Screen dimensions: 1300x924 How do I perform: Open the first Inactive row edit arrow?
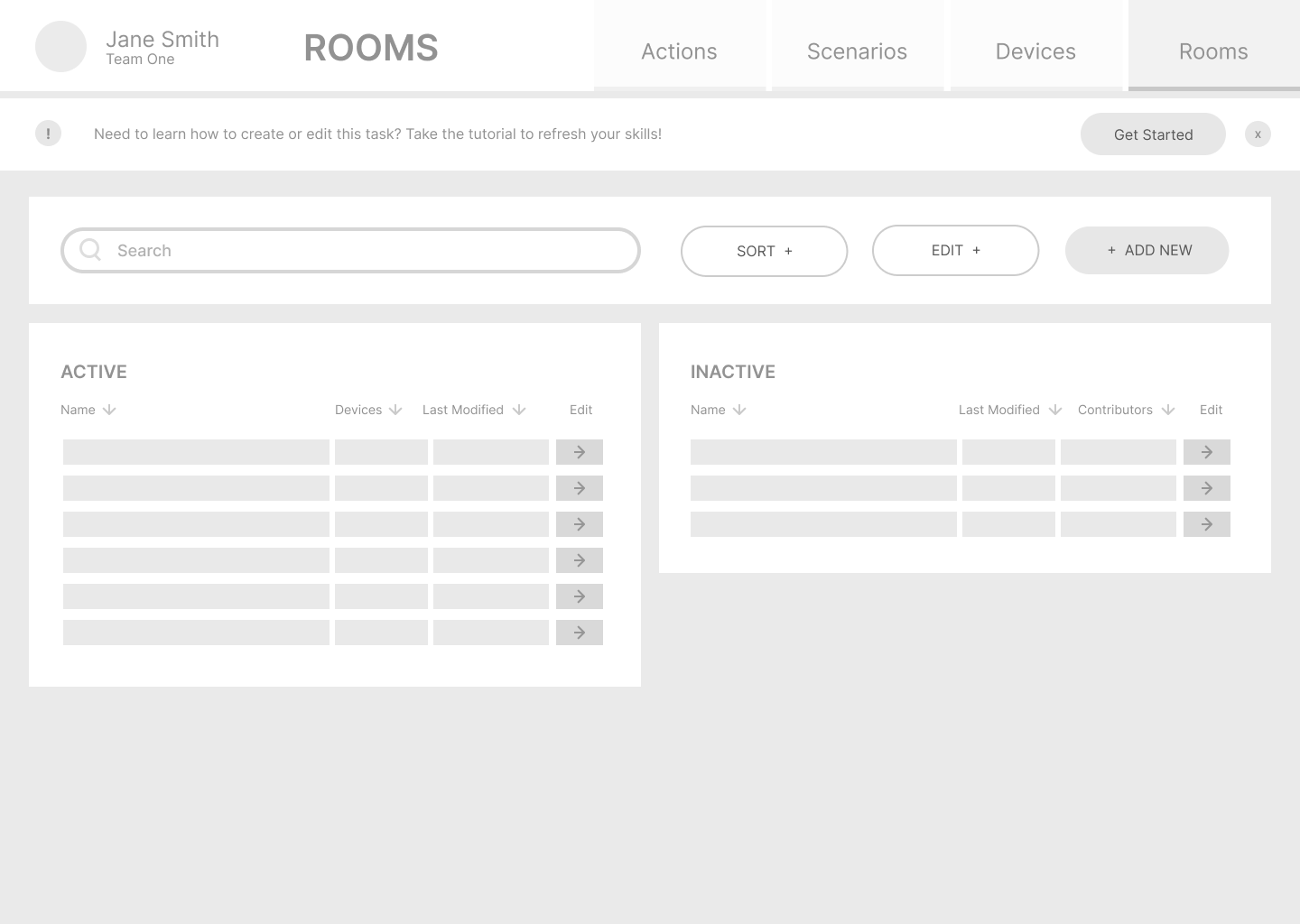(1206, 452)
